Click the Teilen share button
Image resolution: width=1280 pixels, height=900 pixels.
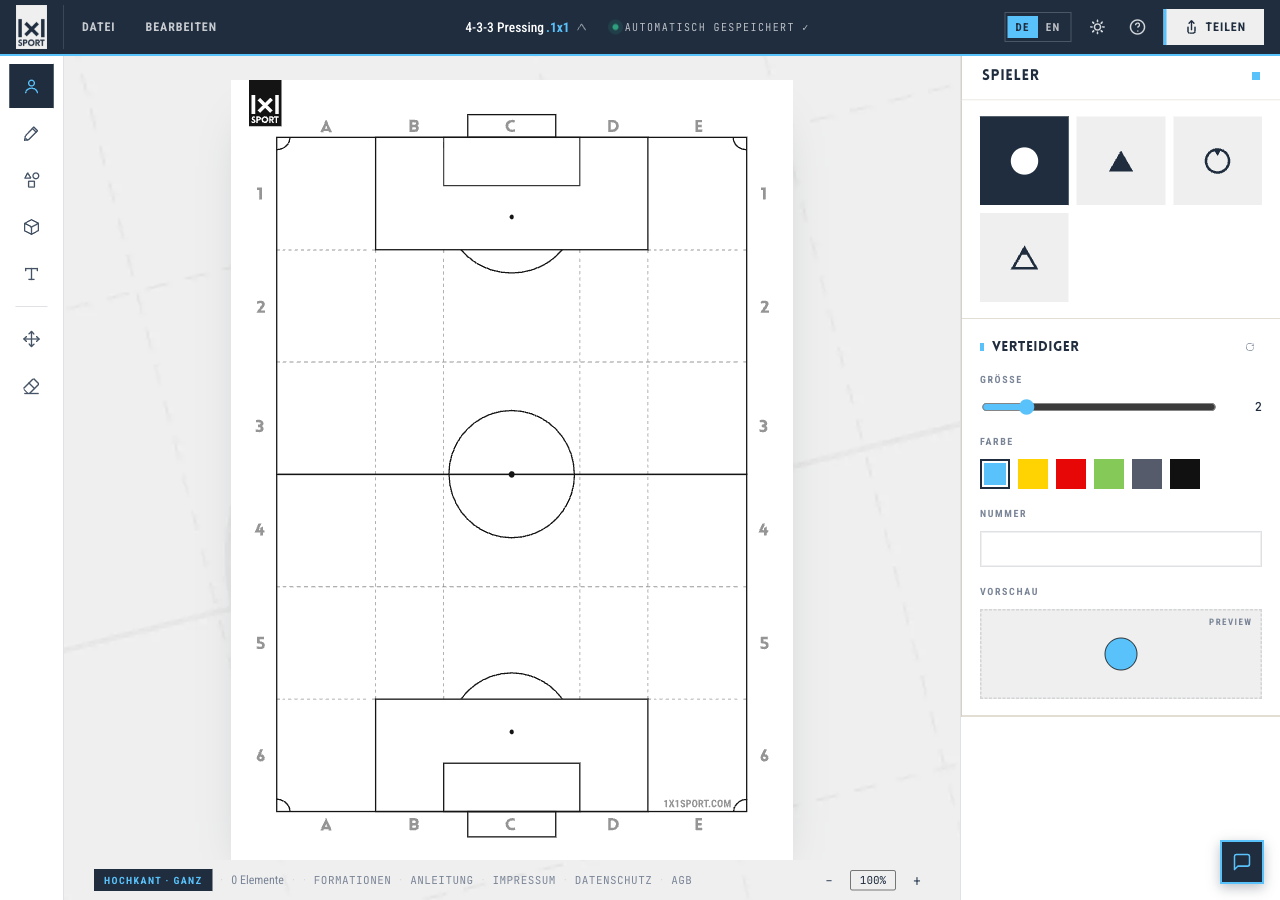1215,27
